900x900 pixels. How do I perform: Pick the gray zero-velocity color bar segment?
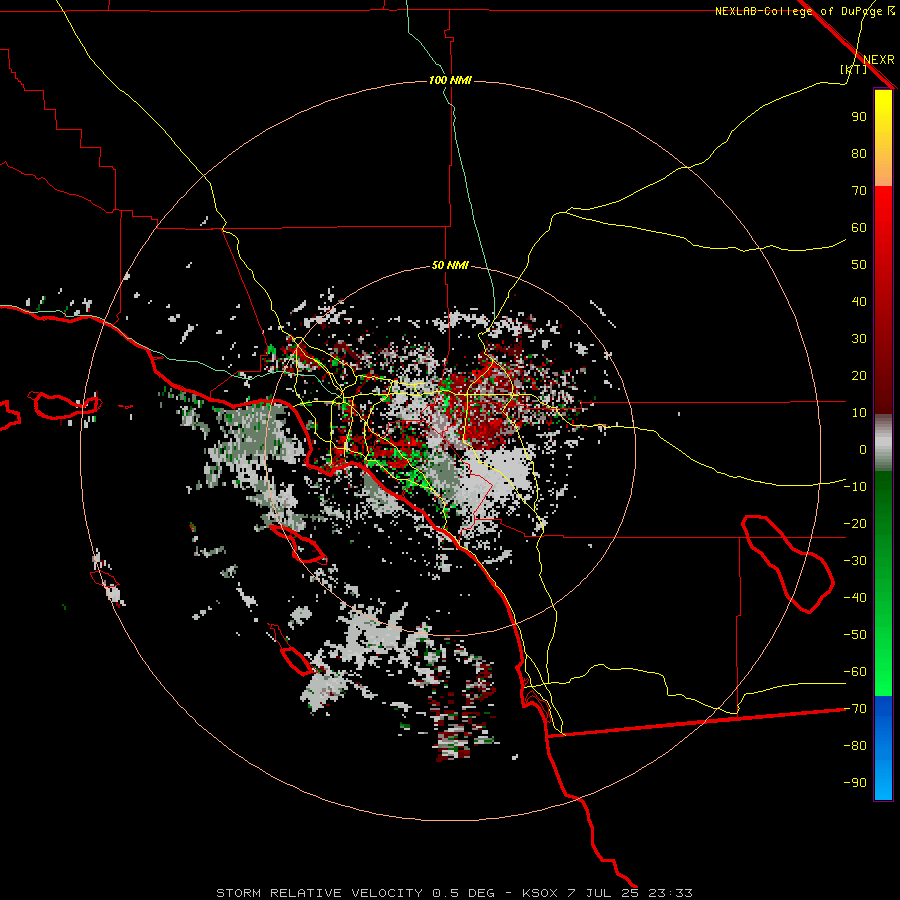(883, 443)
